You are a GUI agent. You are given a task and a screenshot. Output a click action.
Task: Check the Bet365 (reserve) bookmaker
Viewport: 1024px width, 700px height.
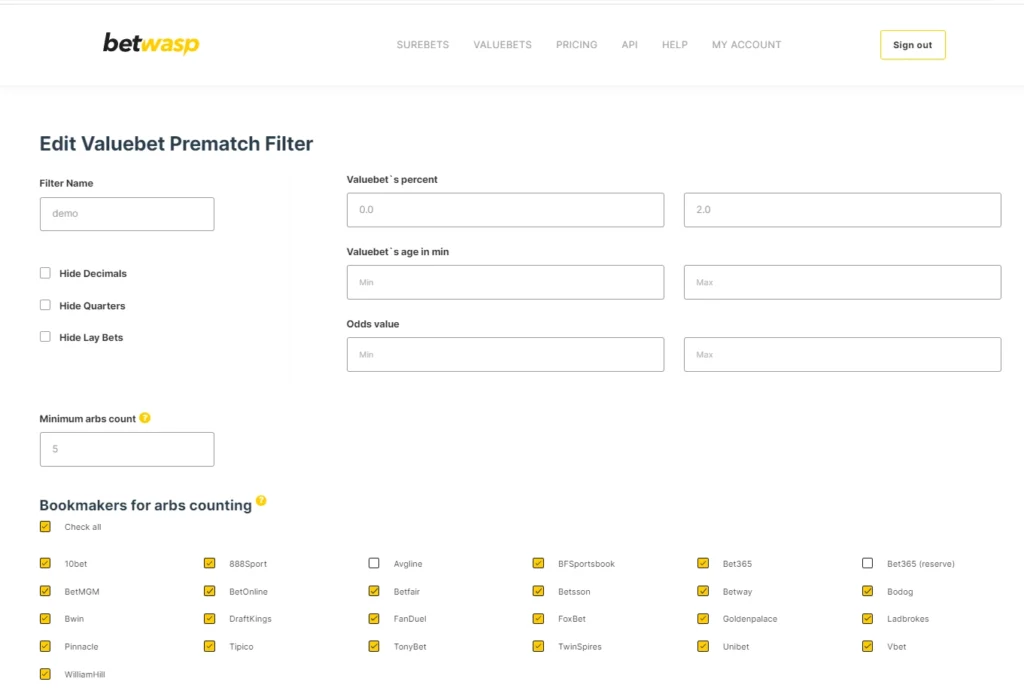(x=867, y=563)
